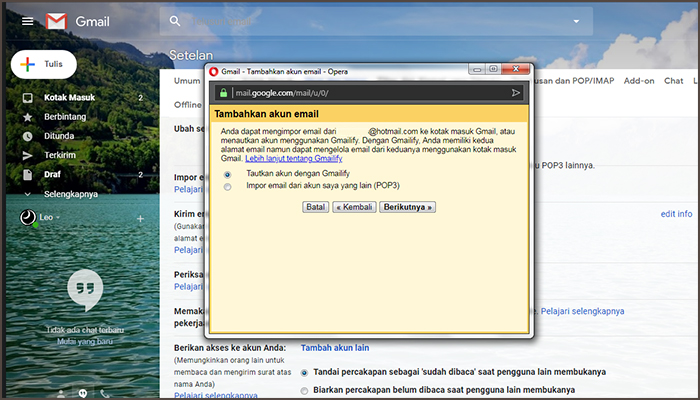Open the Gmail main menu hamburger

click(x=27, y=21)
